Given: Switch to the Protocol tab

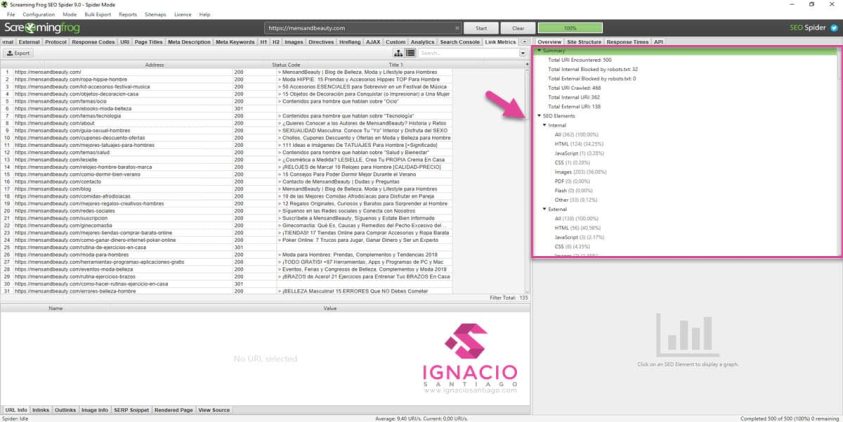Looking at the screenshot, I should [x=56, y=42].
